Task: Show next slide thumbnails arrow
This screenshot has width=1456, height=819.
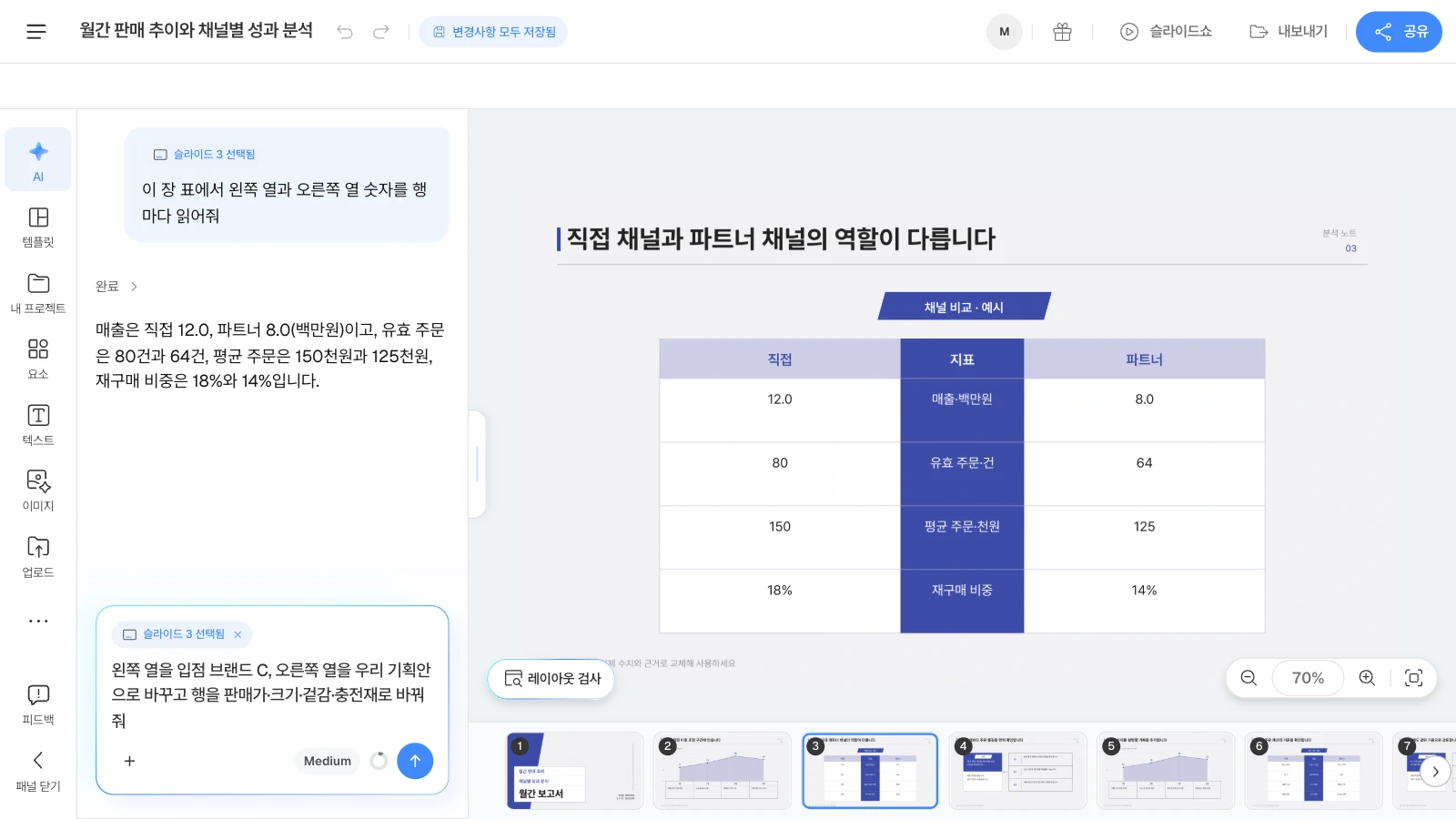Action: (1435, 772)
